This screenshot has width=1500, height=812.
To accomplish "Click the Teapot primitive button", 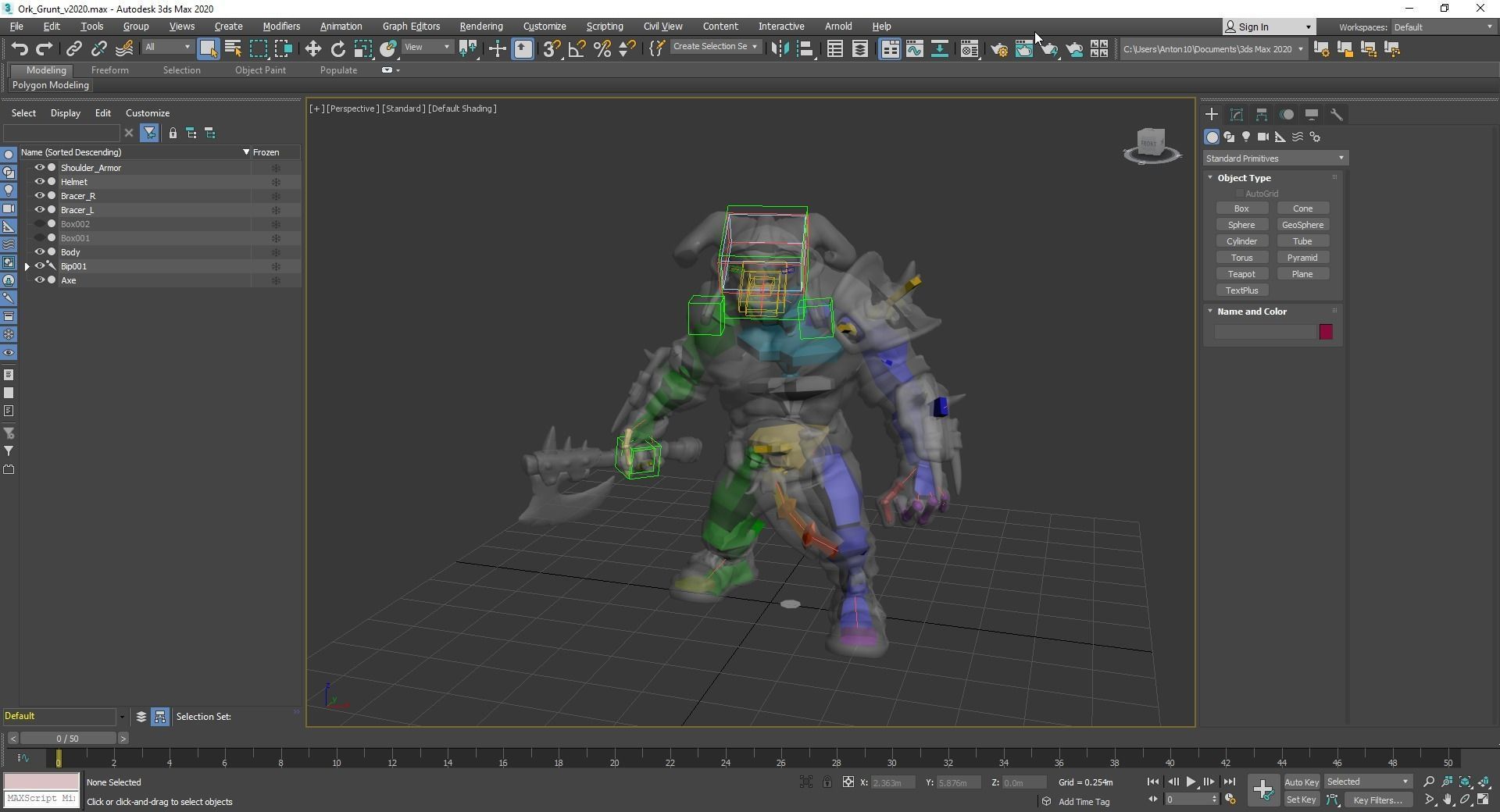I will tap(1241, 274).
